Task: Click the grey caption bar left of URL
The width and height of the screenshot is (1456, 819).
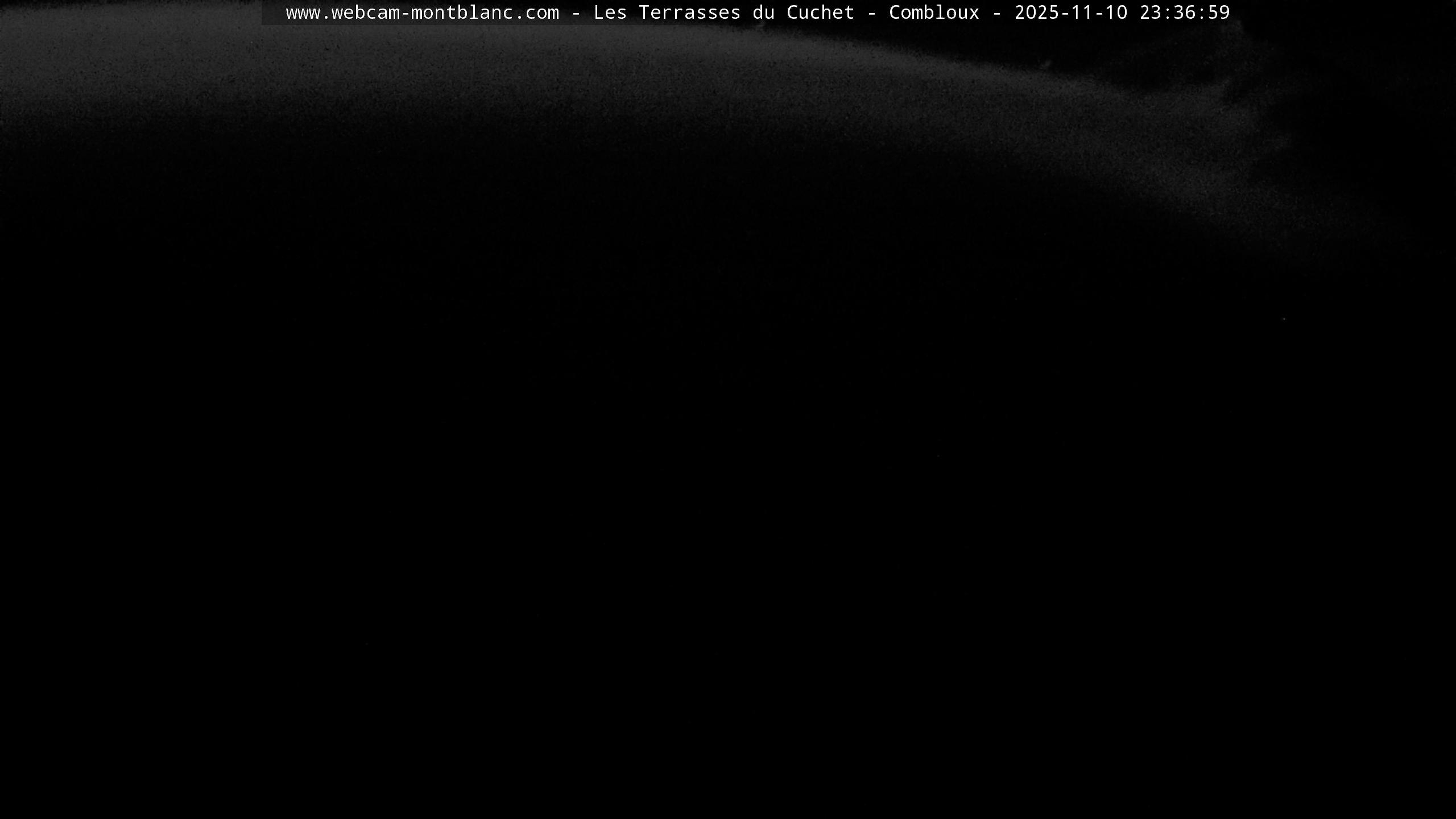Action: [x=273, y=13]
